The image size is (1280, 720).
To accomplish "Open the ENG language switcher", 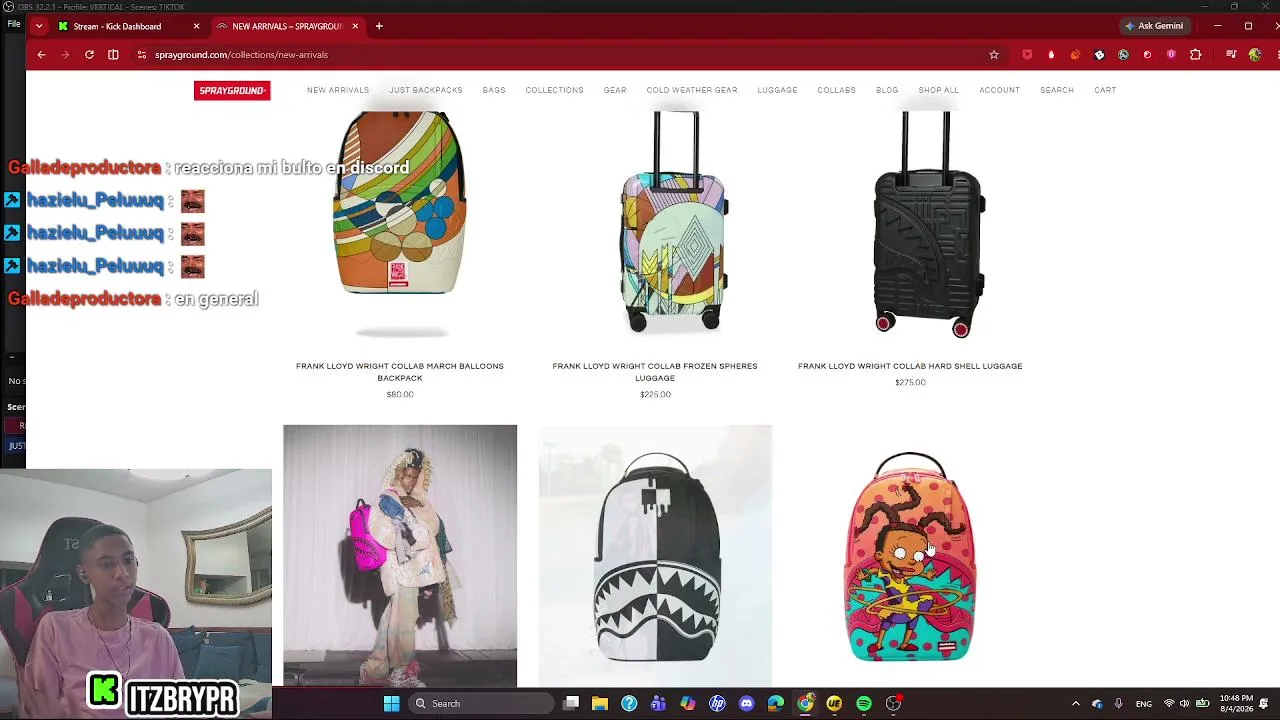I will click(x=1144, y=704).
